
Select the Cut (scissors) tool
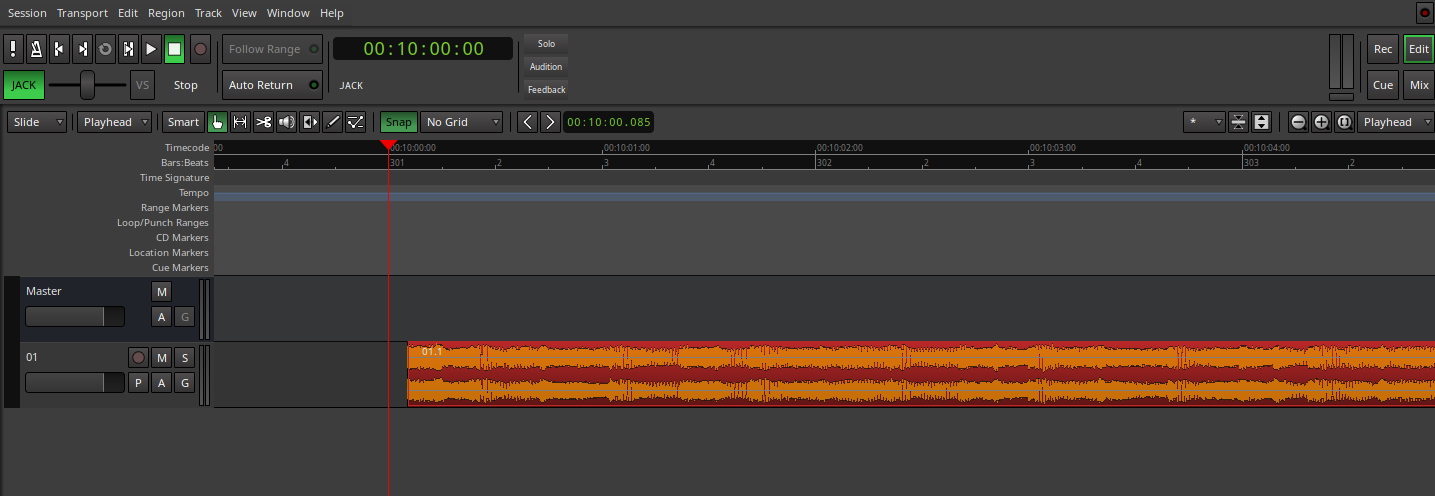[x=263, y=122]
